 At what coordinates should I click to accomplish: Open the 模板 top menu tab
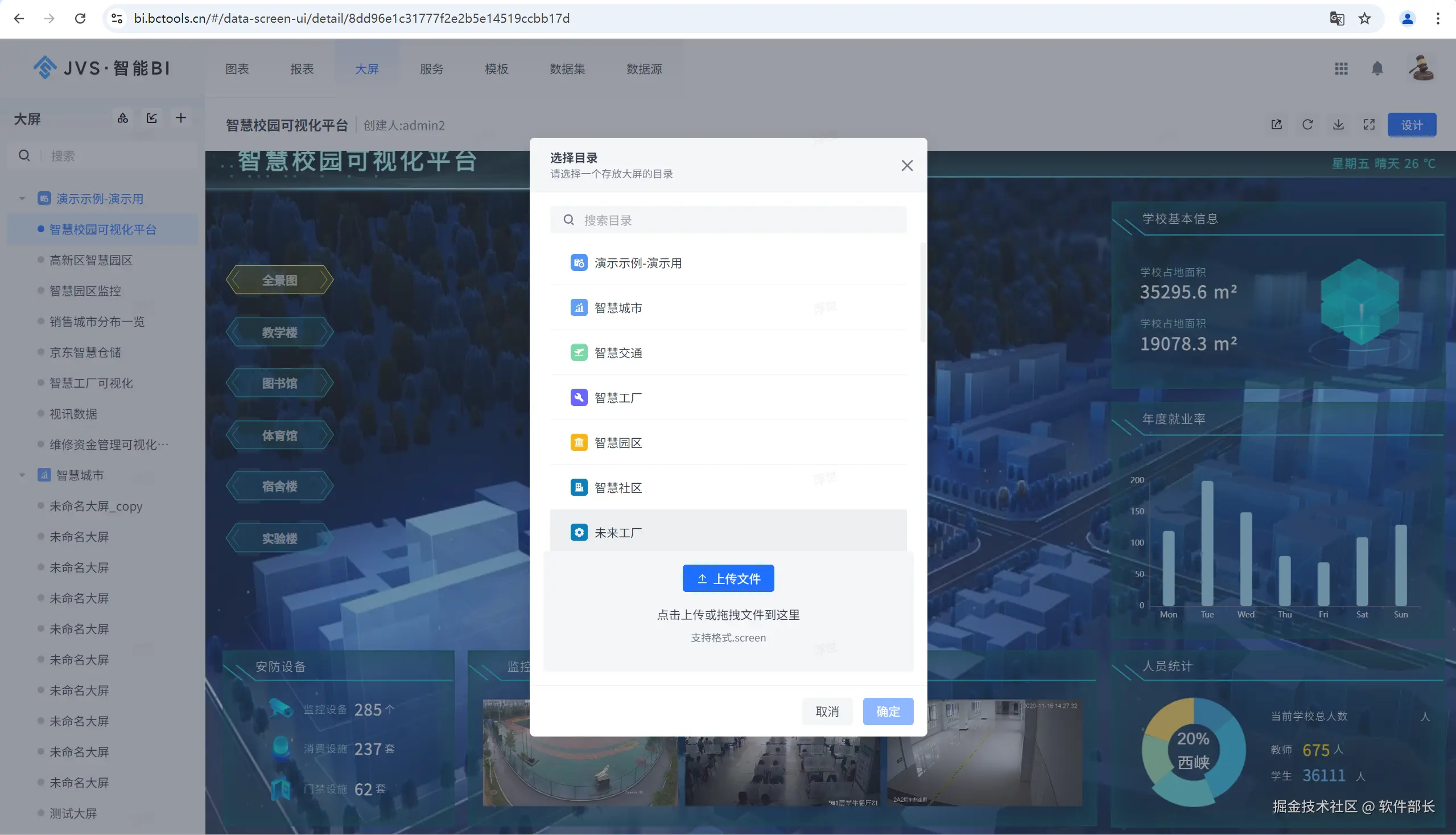[x=496, y=69]
